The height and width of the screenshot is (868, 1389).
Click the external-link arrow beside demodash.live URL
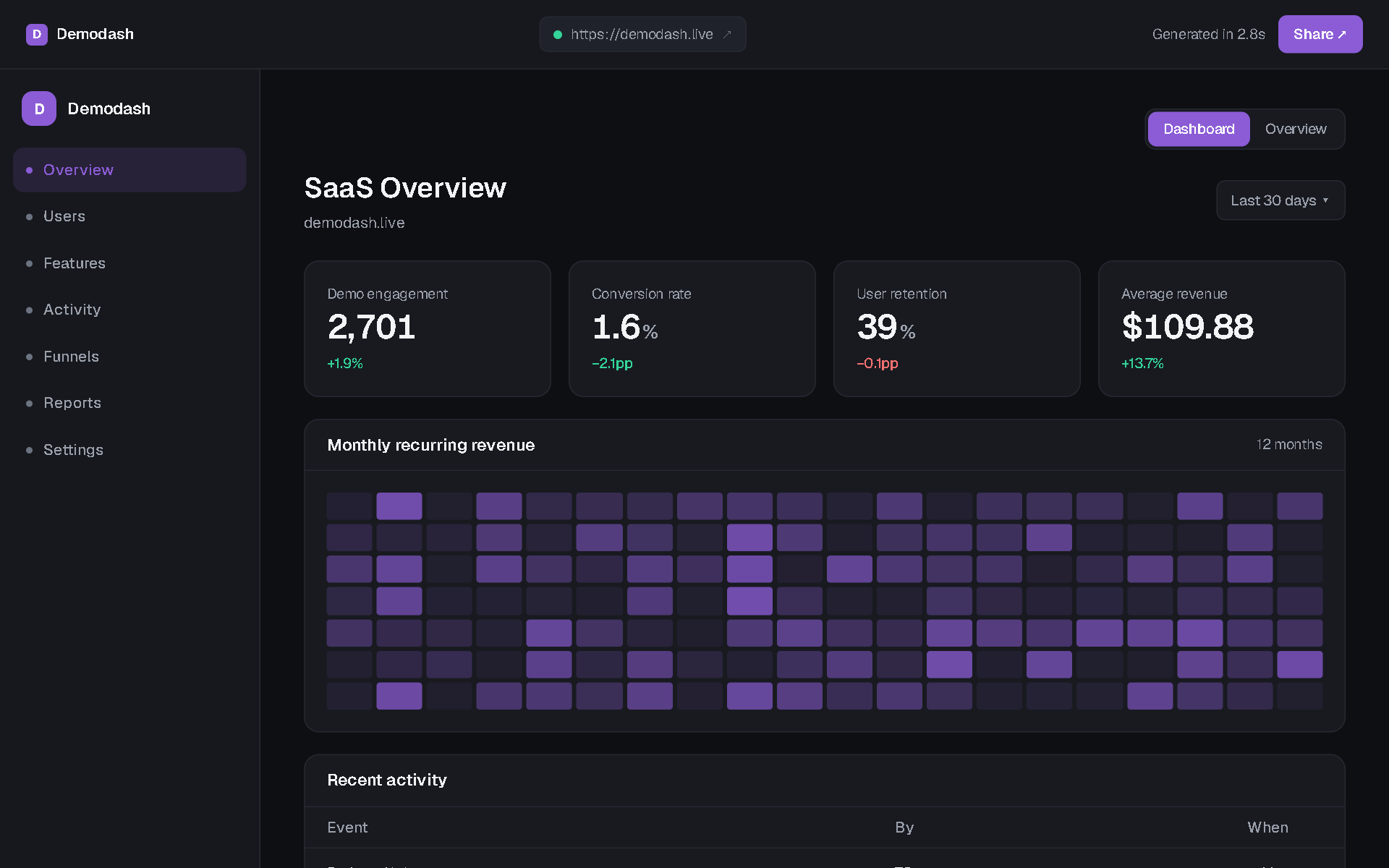coord(727,34)
